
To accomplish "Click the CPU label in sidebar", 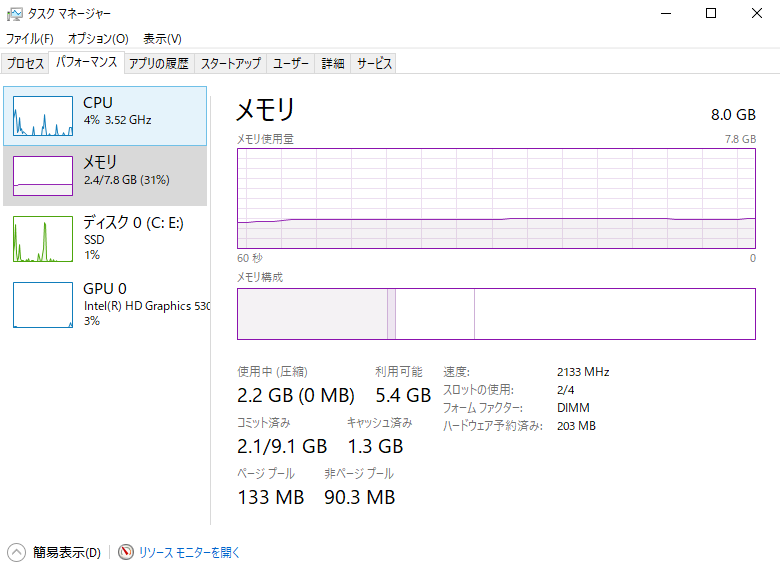I will click(x=98, y=102).
